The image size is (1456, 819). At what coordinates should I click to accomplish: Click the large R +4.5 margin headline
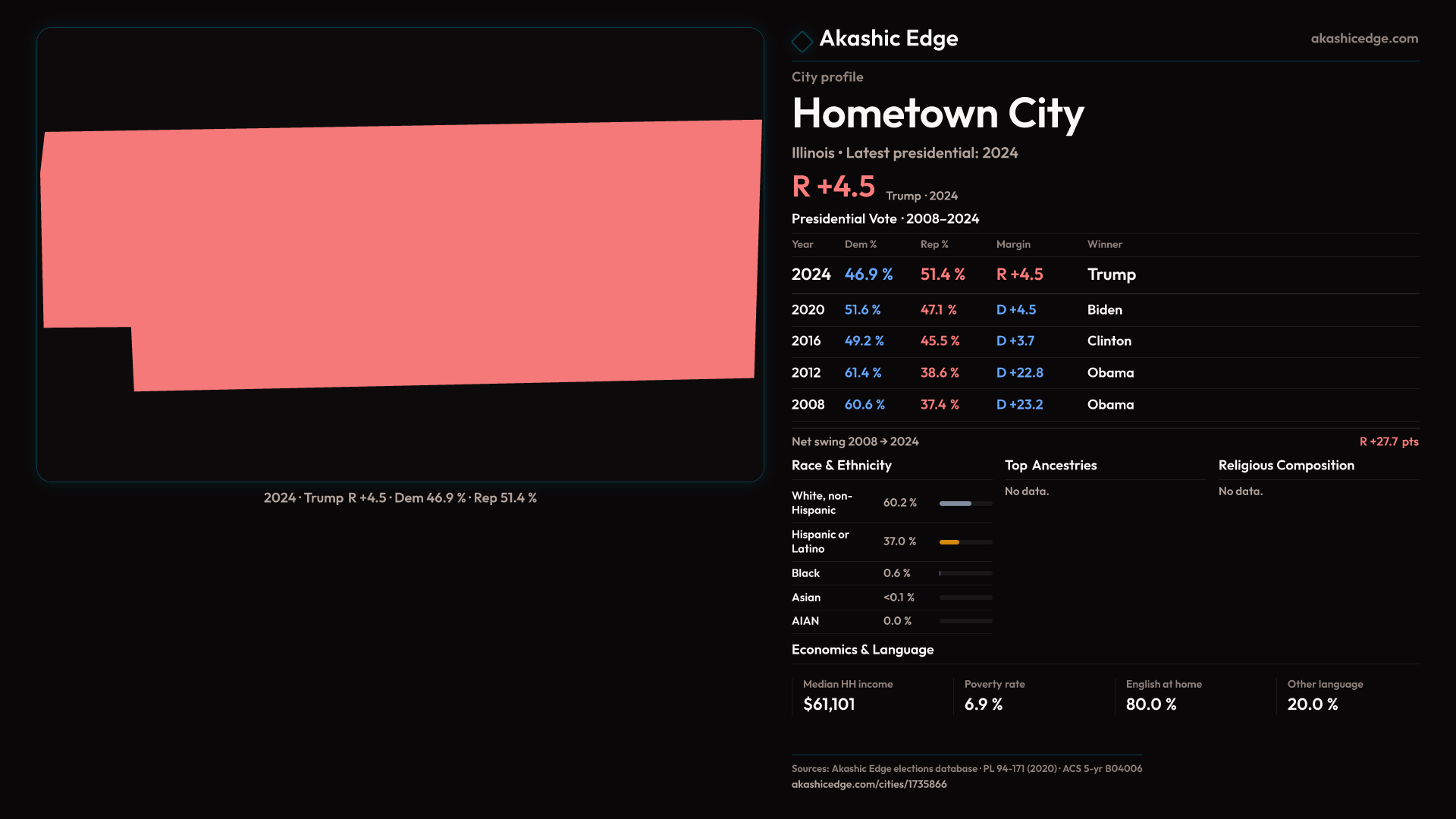(x=833, y=187)
